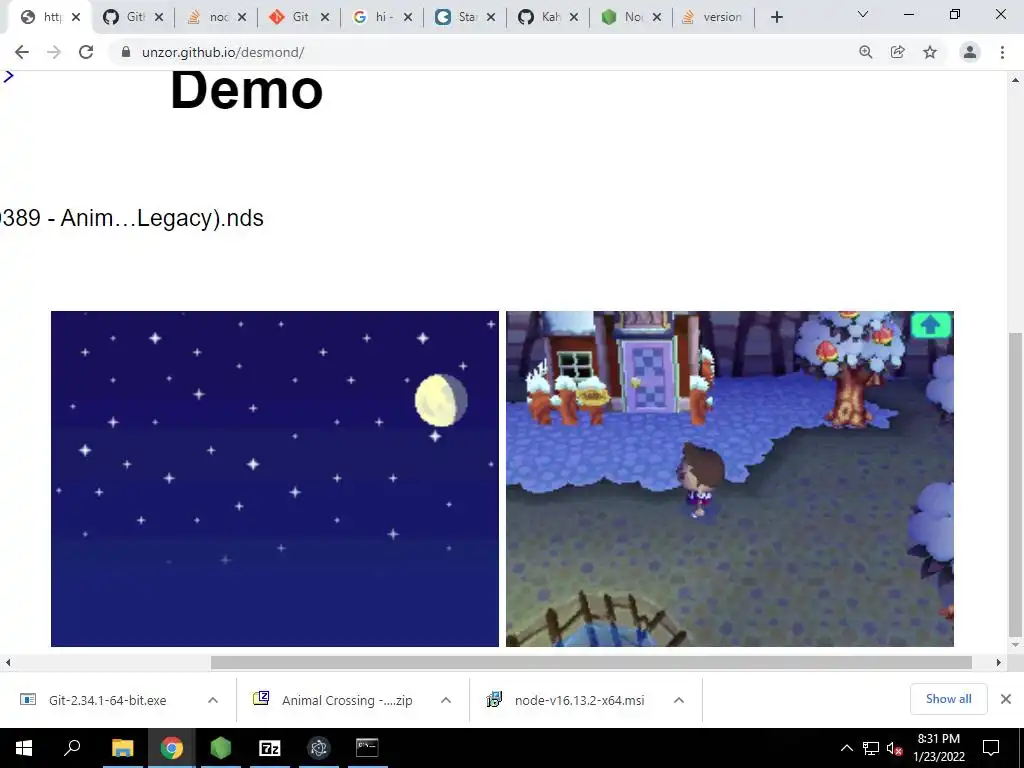Open the Electron app taskbar icon
Viewport: 1024px width, 768px height.
319,748
